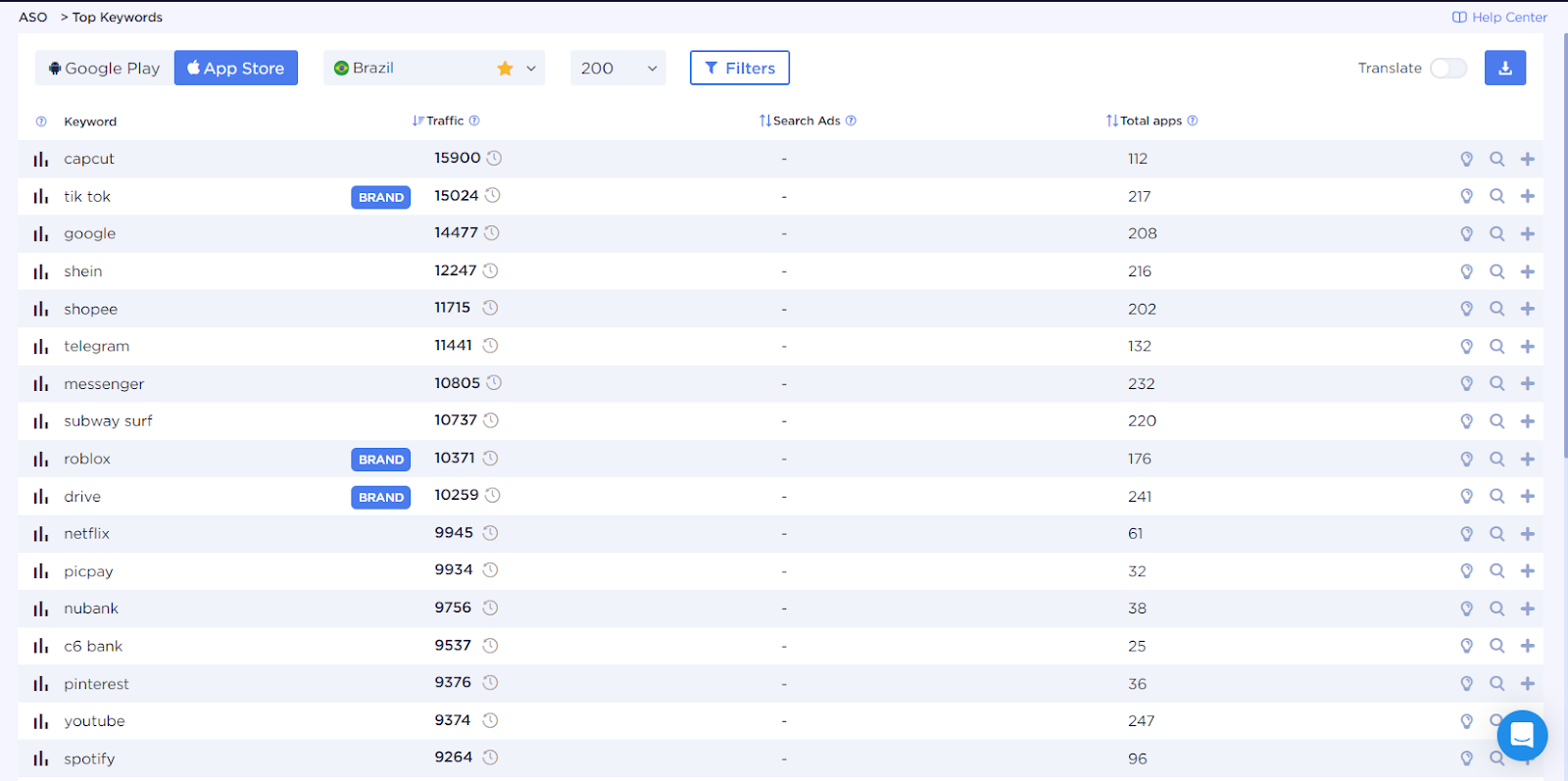Open chart icon for tik tok keyword
Screen dimensions: 1568x781
coord(40,196)
